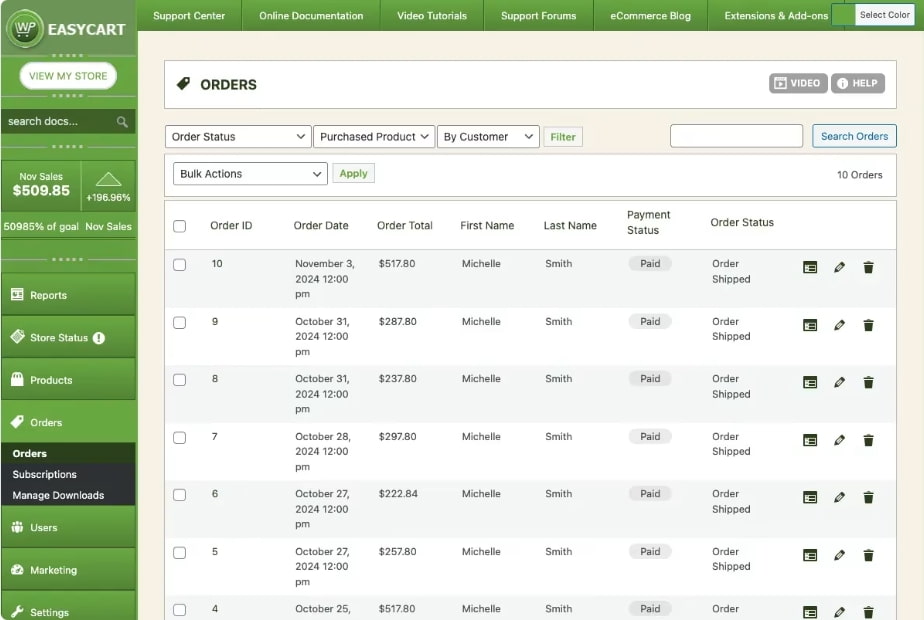Open the Select Color picker
Viewport: 924px width, 620px height.
click(884, 15)
